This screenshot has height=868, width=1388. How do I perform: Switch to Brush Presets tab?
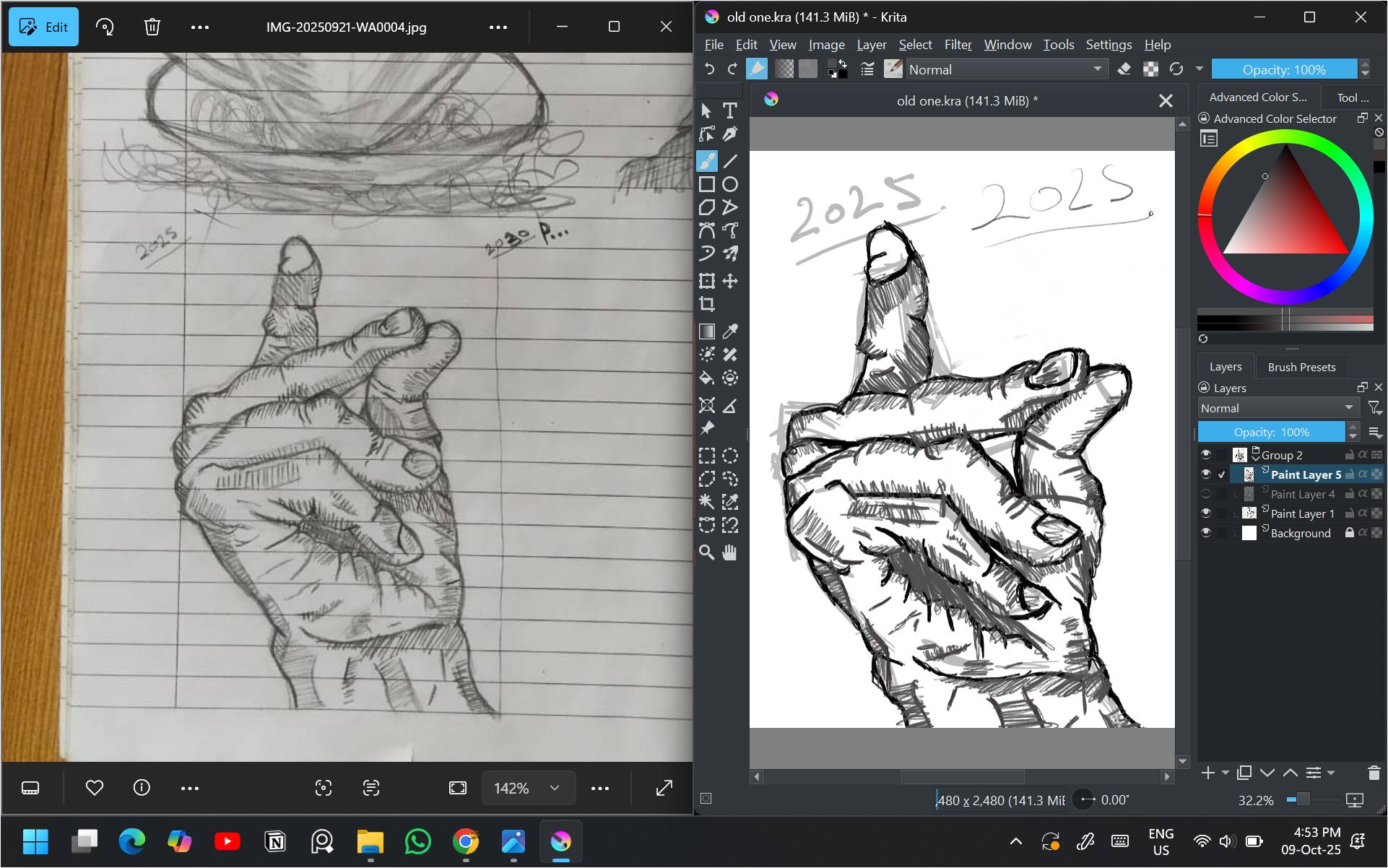point(1301,367)
